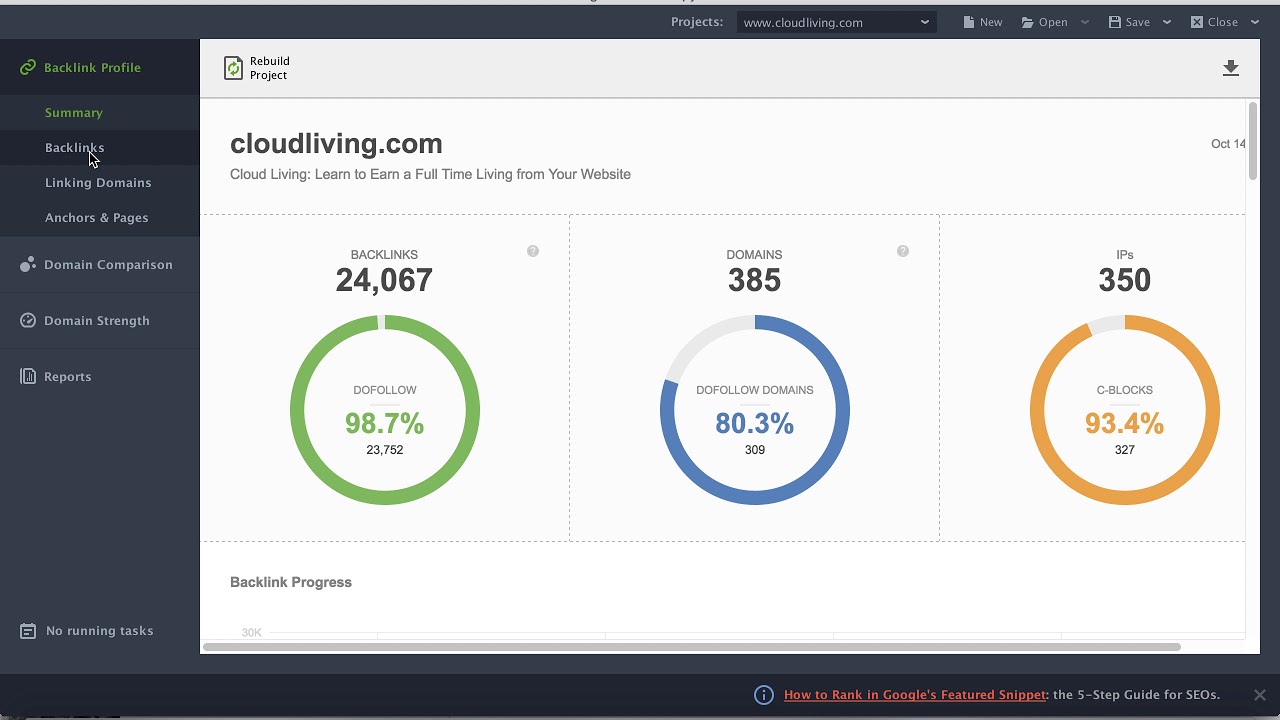Collapse the Backlink Profile section header

point(92,68)
